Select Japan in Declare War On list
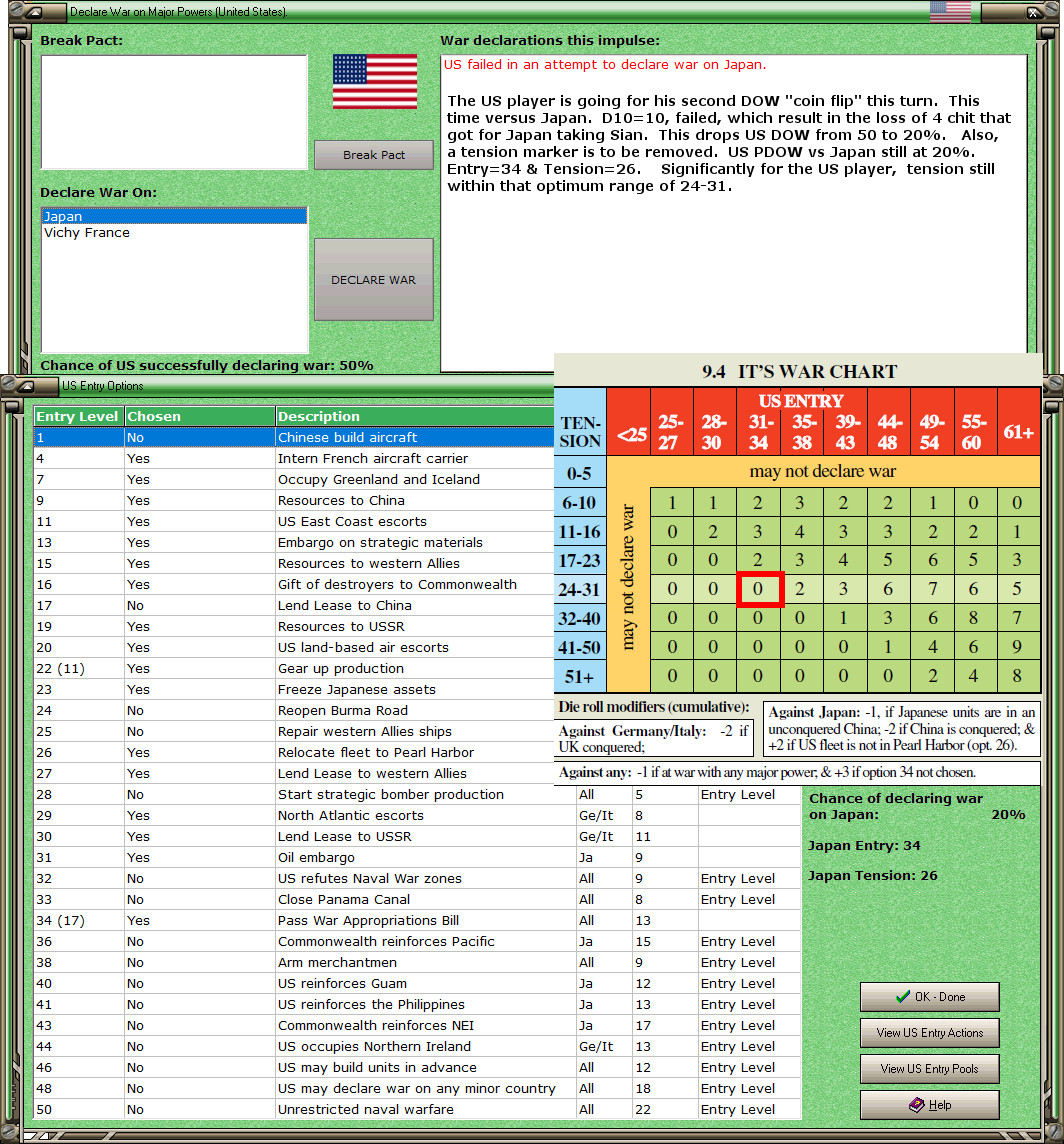The width and height of the screenshot is (1064, 1144). pos(174,216)
